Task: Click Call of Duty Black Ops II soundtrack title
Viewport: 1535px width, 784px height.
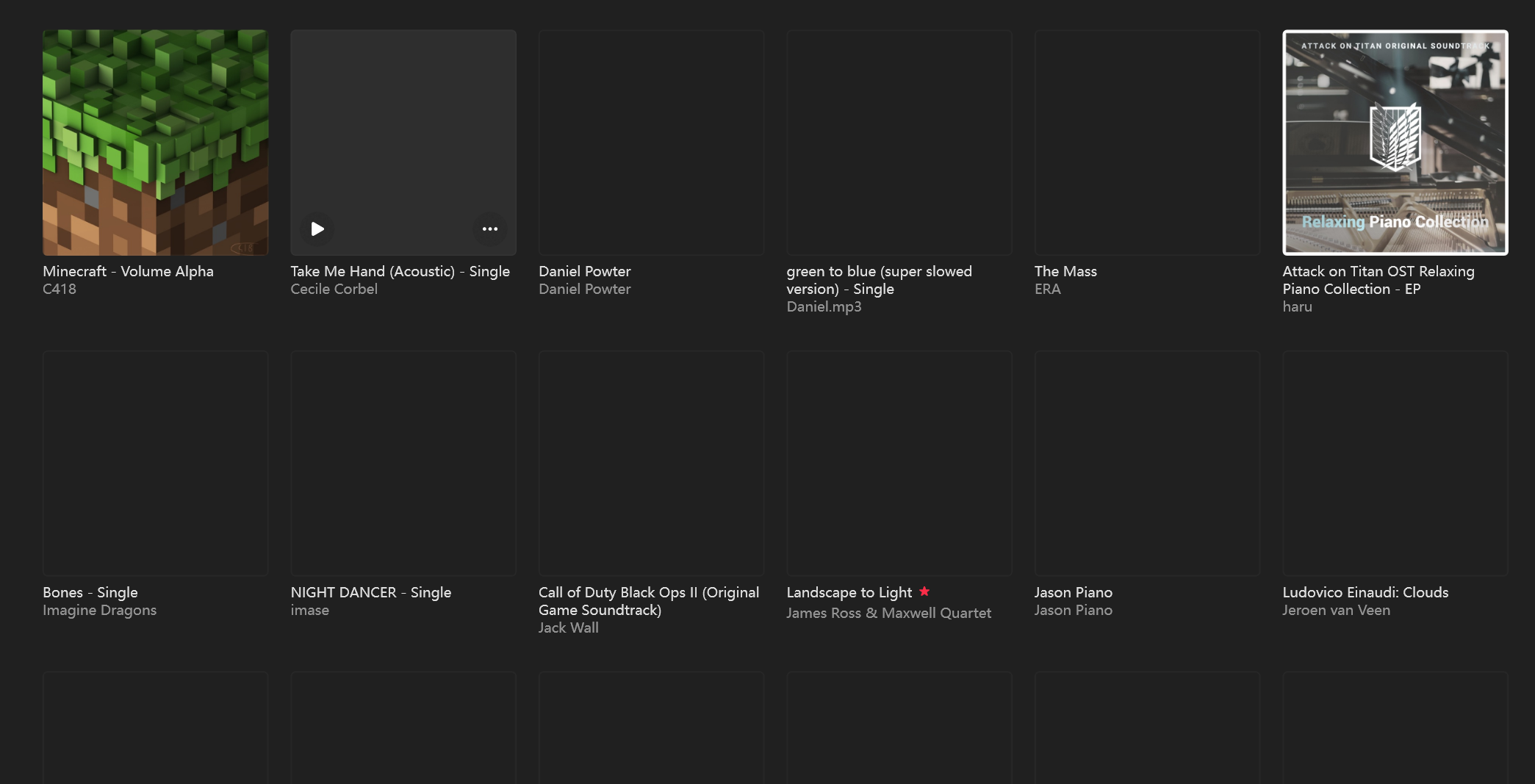Action: click(649, 601)
